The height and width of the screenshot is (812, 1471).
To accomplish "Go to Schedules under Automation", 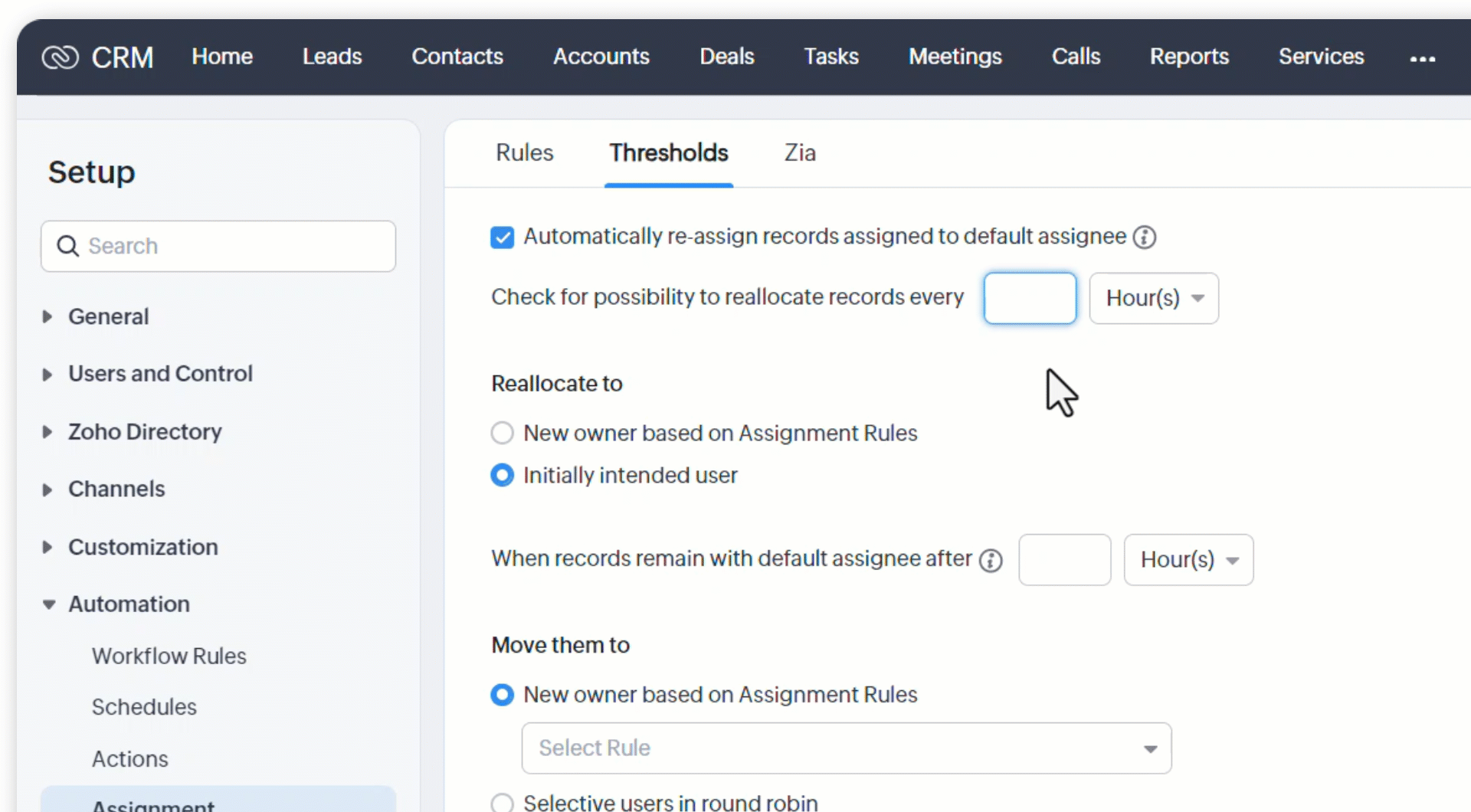I will 144,707.
